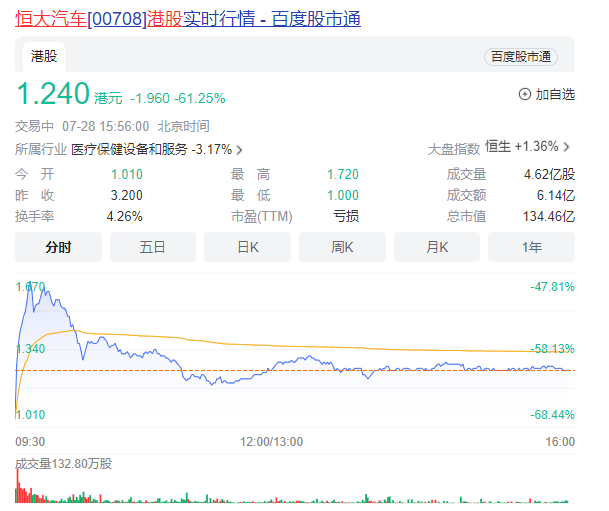Click the 最高 value 1.720

tap(343, 174)
